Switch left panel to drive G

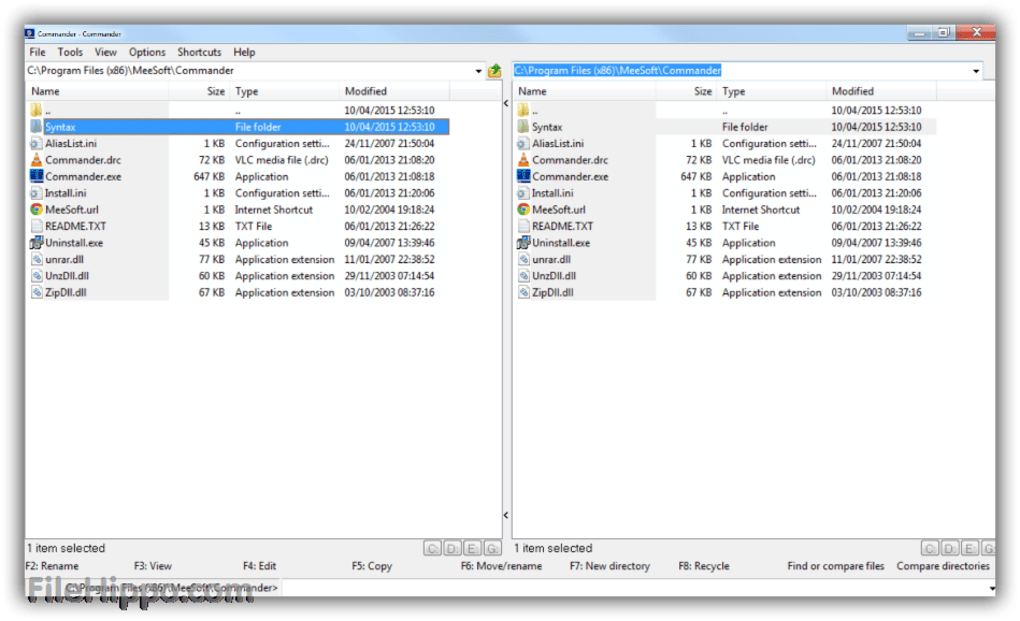click(492, 549)
